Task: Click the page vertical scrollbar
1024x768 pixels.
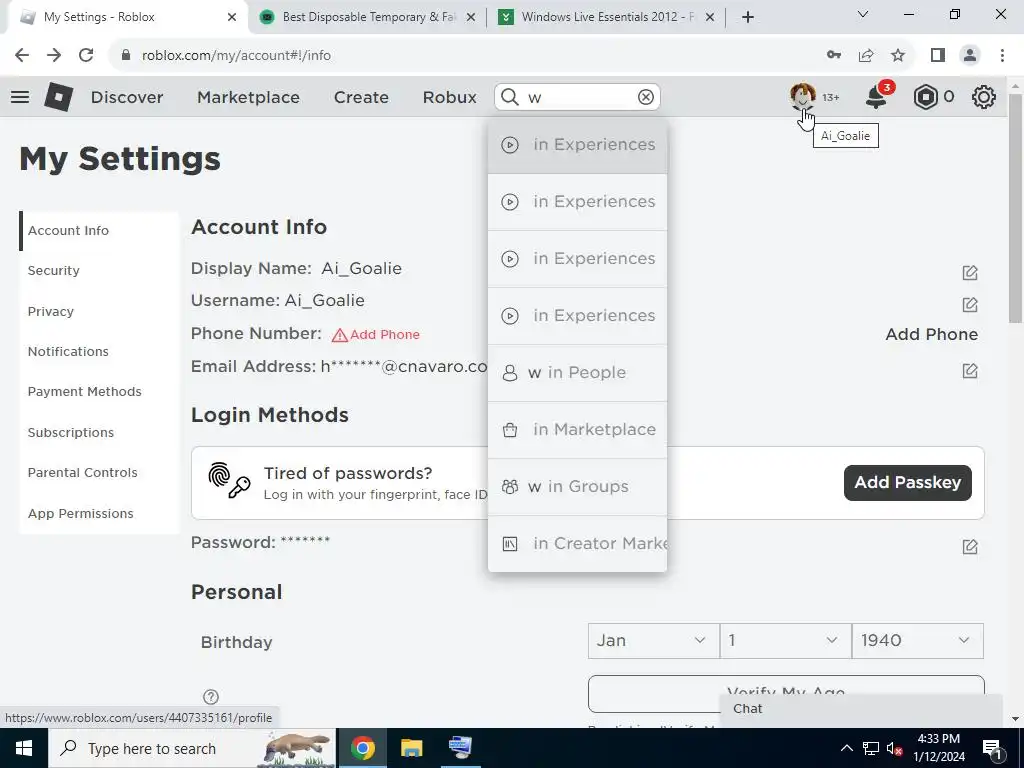Action: [x=1015, y=208]
